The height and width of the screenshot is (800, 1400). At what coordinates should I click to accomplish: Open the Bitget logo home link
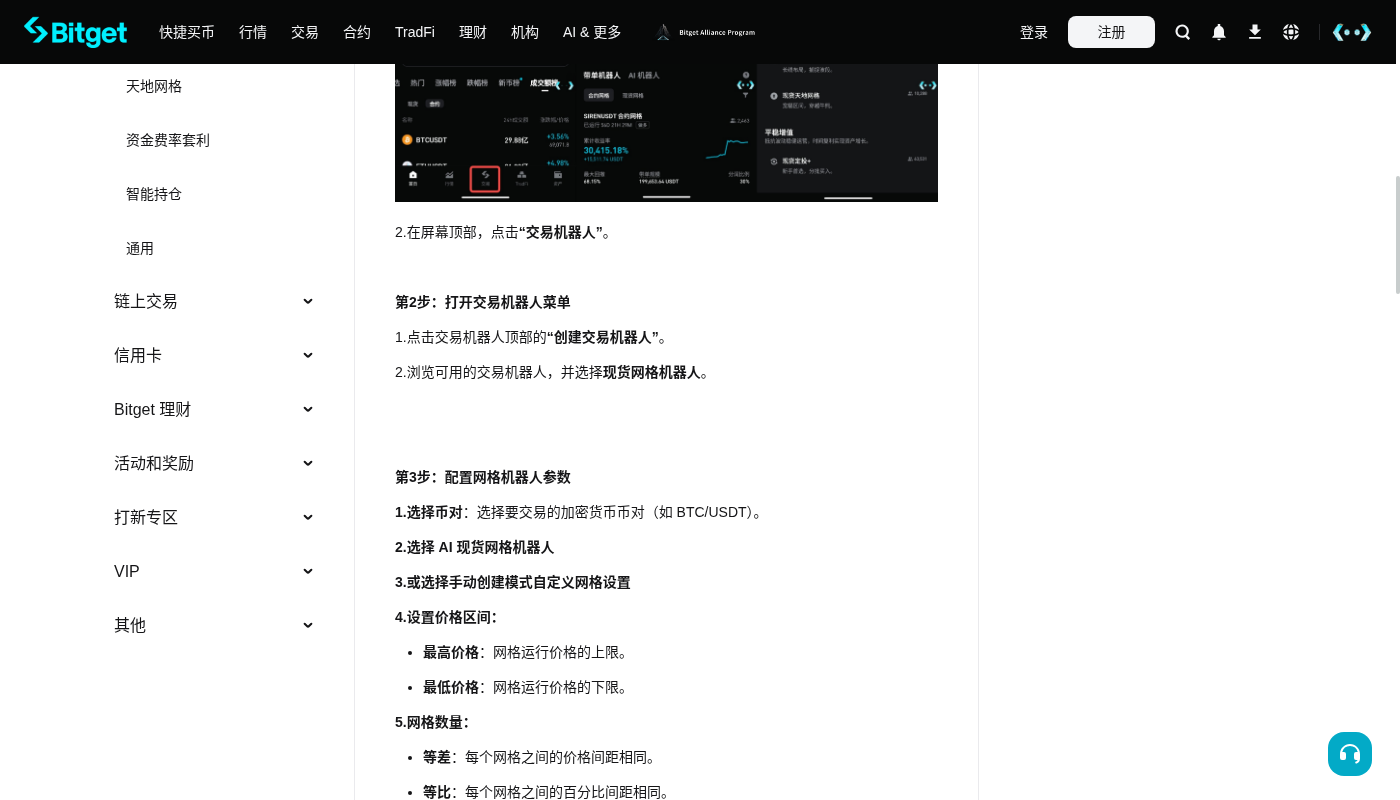click(76, 32)
